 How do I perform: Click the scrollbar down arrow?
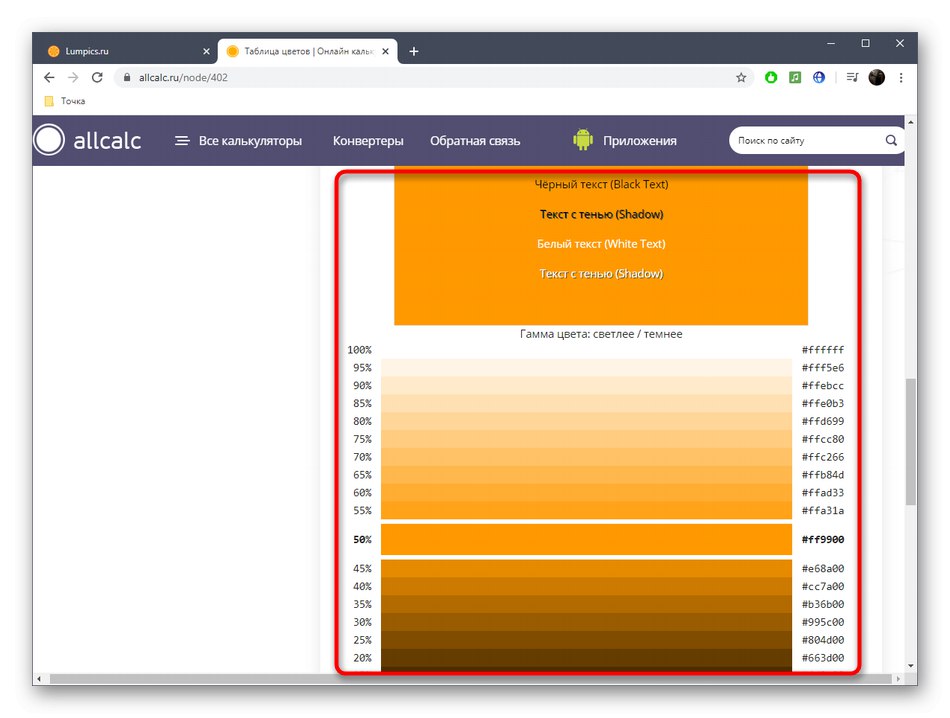tap(911, 665)
